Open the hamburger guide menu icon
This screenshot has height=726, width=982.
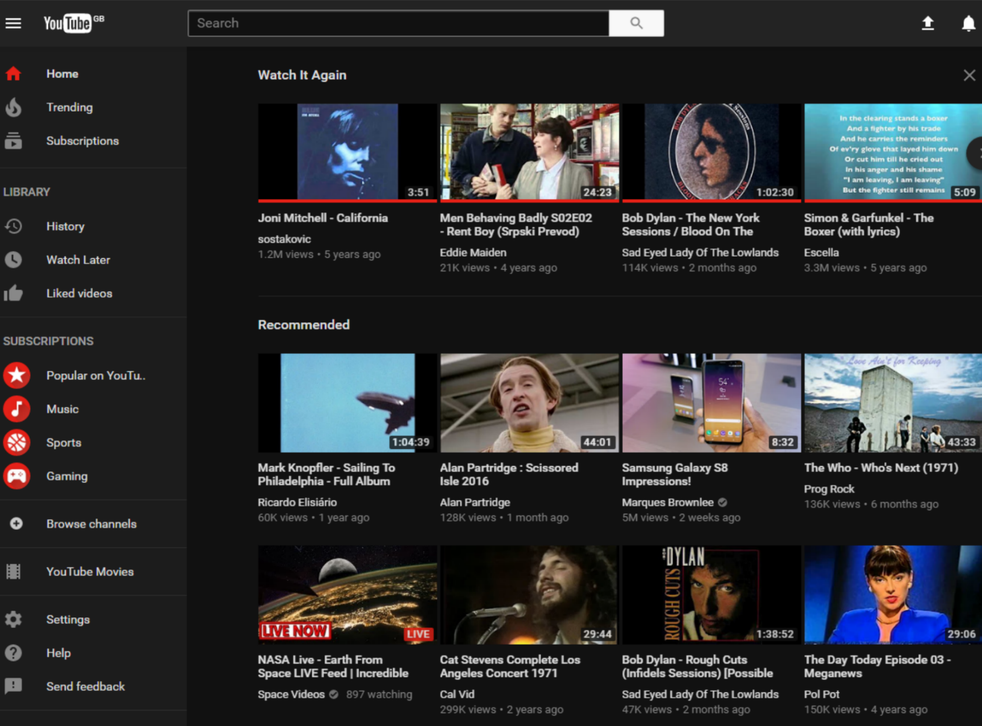[x=13, y=23]
